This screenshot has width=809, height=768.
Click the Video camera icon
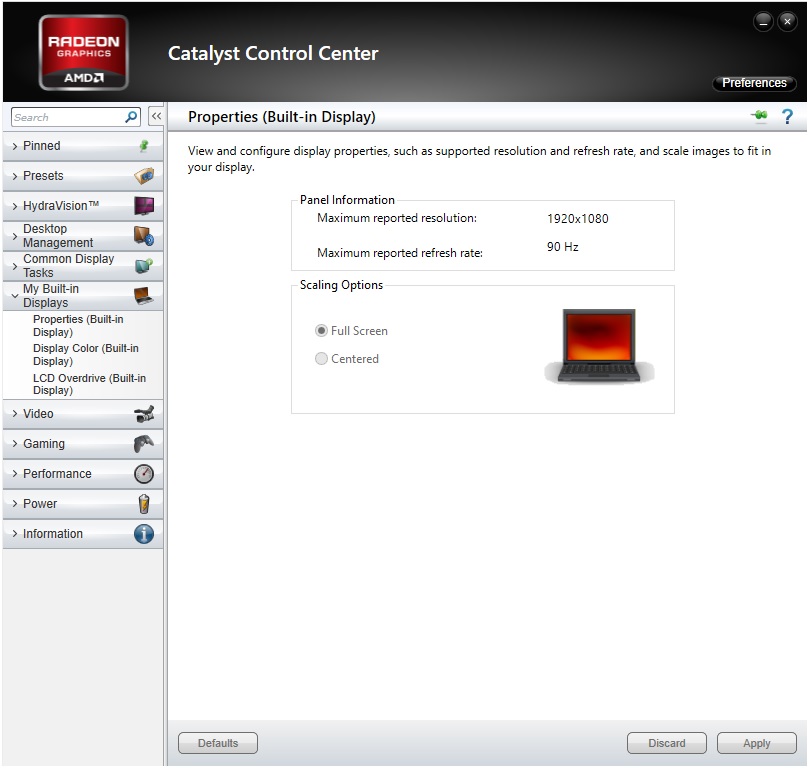tap(144, 414)
